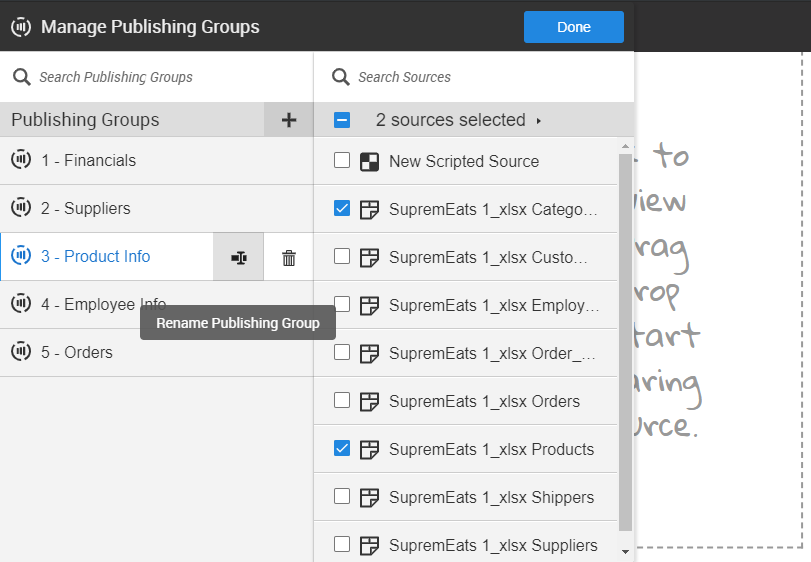The image size is (811, 562).
Task: Expand the 2 sources selected arrow
Action: coord(539,121)
